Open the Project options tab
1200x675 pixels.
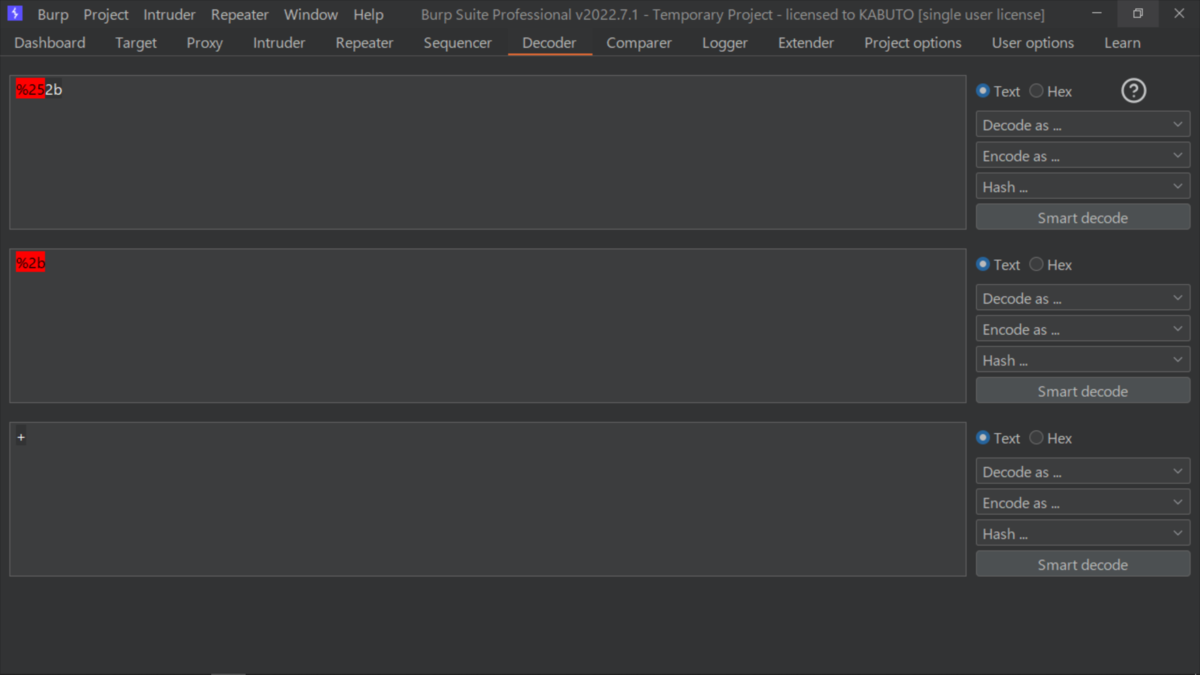point(913,43)
